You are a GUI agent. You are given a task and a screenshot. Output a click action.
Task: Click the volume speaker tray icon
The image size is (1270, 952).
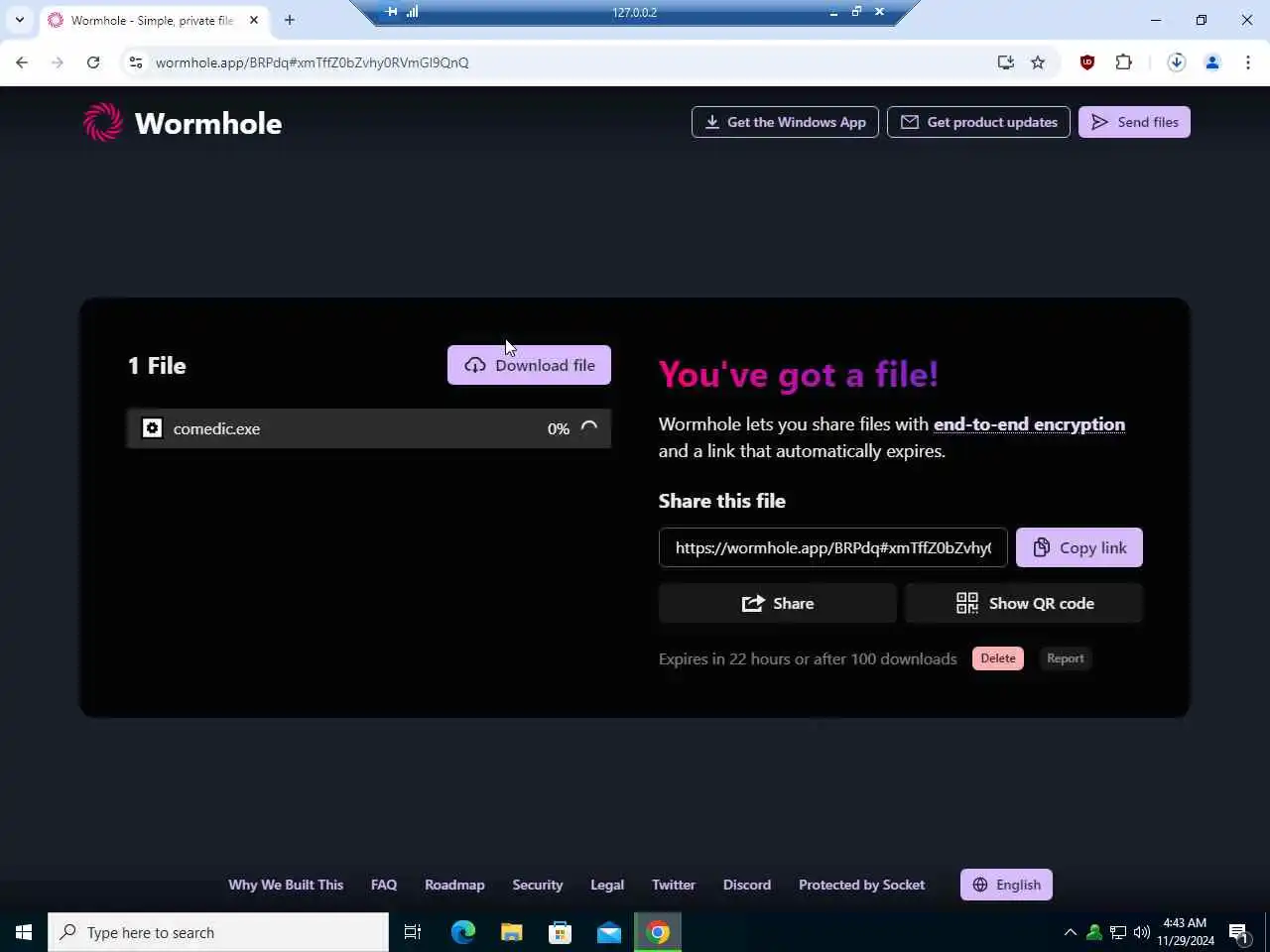click(x=1142, y=932)
